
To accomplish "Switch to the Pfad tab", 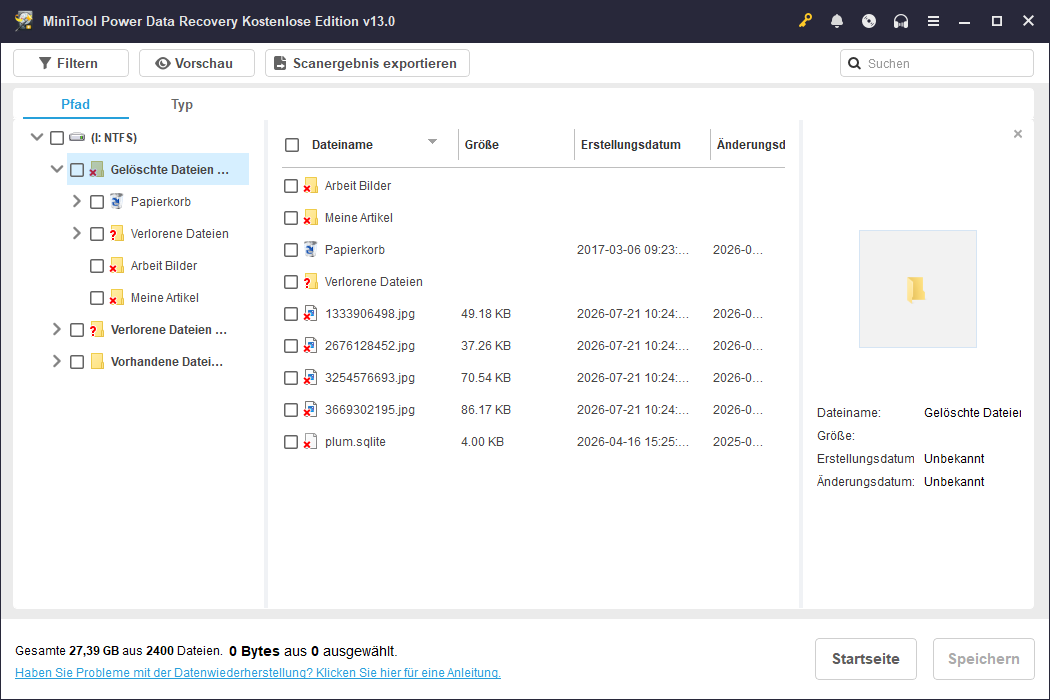I will point(75,104).
